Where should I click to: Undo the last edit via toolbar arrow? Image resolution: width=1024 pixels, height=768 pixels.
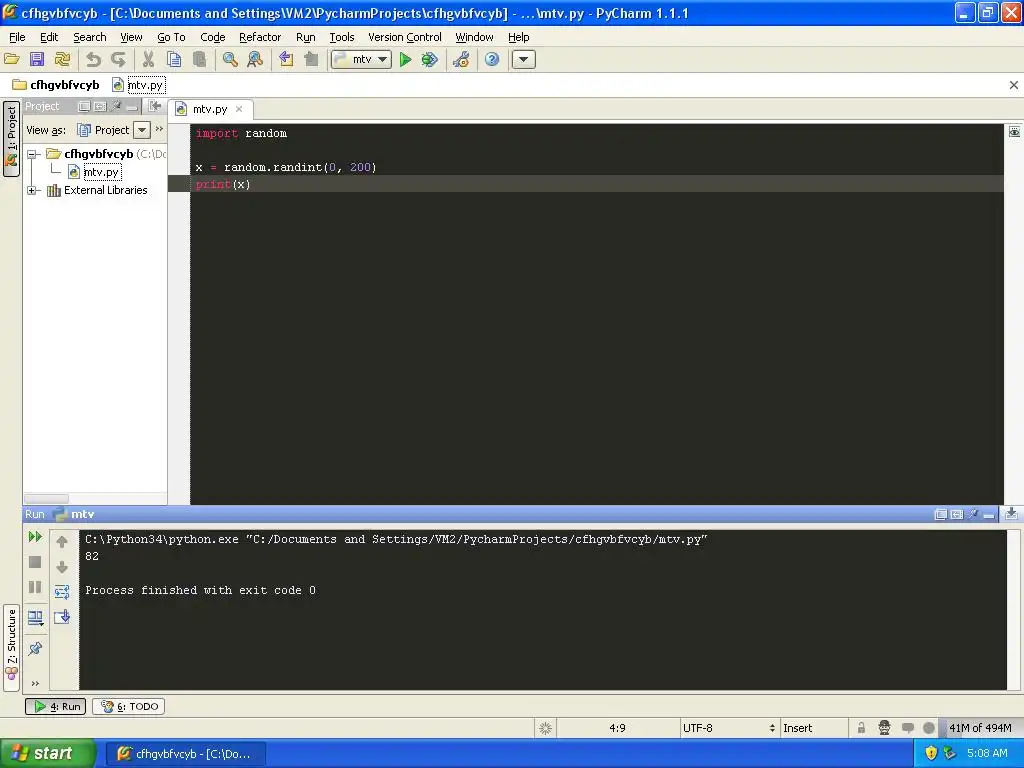93,59
